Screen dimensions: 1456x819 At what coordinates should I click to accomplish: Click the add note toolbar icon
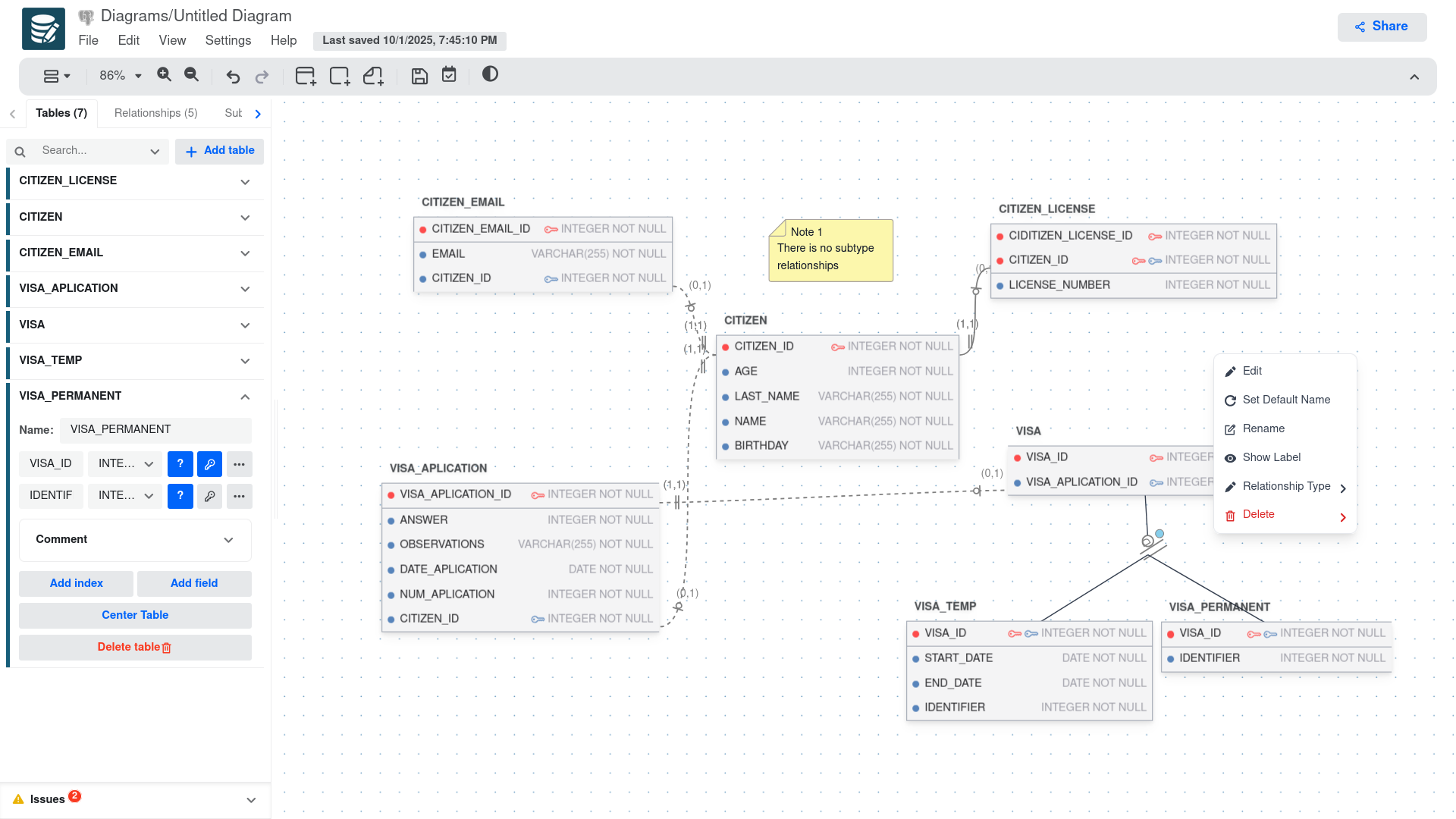(x=373, y=76)
